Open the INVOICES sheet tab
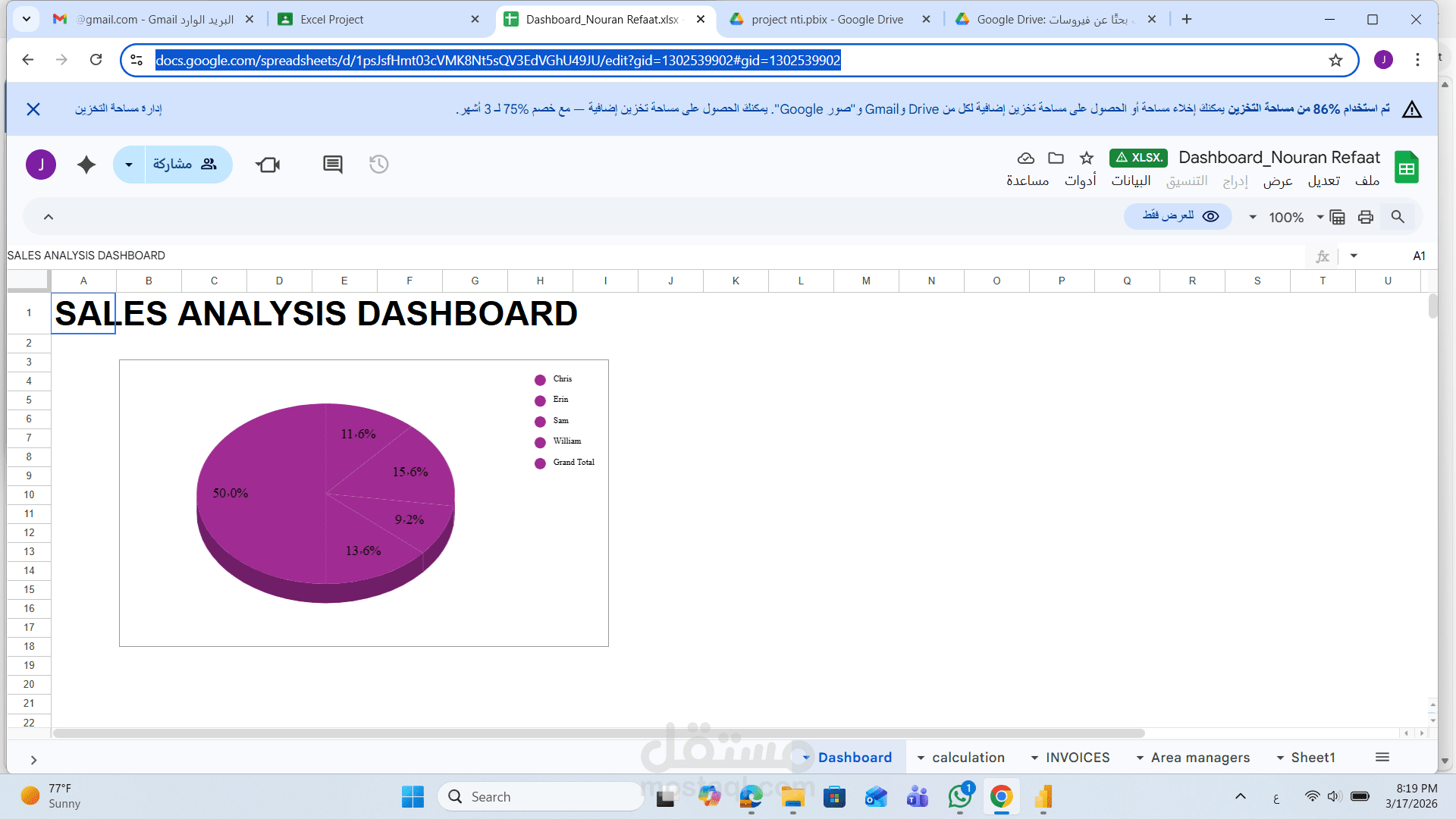 [1077, 758]
